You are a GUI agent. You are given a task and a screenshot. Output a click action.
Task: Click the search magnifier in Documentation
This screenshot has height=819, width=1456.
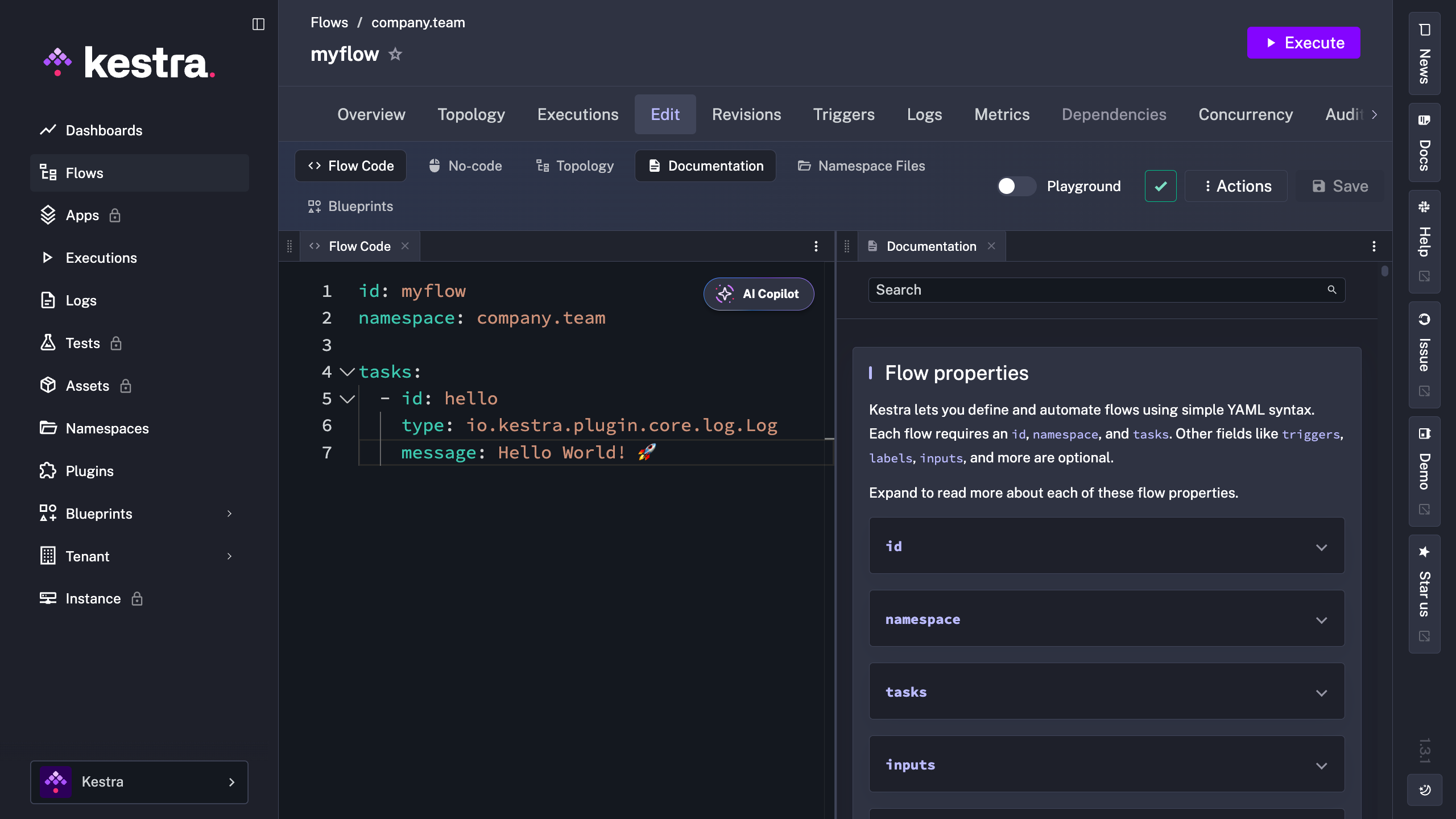pos(1331,290)
